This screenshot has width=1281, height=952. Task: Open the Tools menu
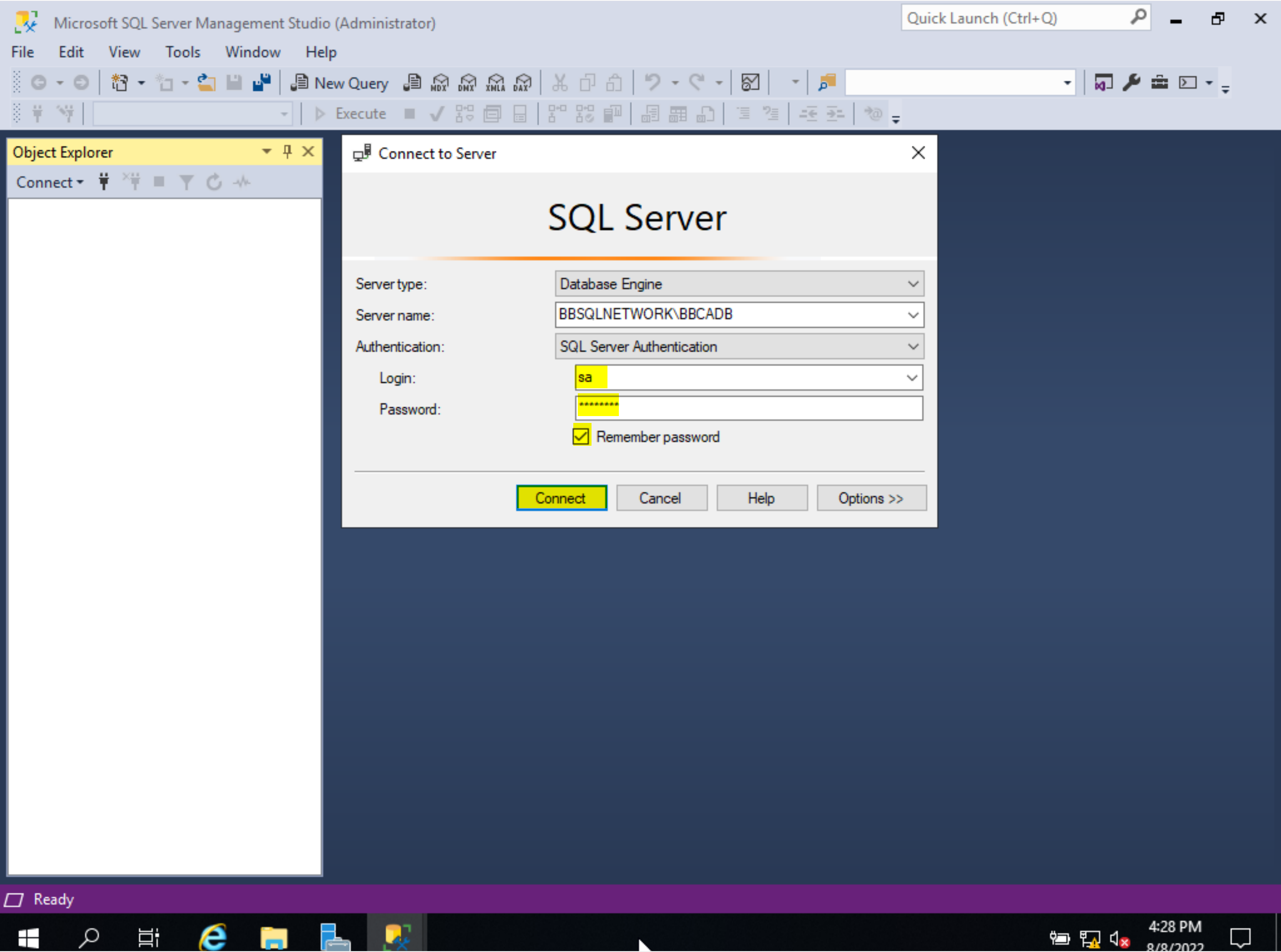pyautogui.click(x=183, y=52)
